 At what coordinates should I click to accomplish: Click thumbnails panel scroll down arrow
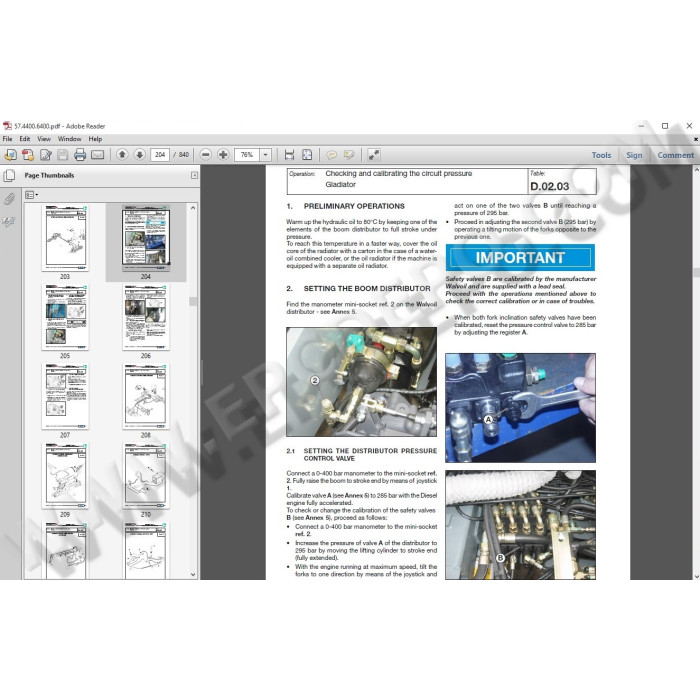coord(193,575)
